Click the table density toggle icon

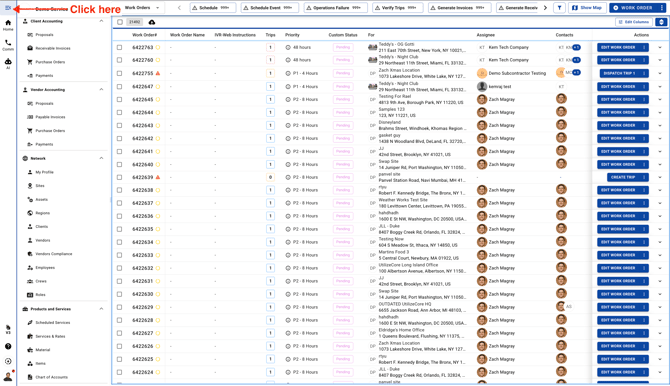pos(661,22)
